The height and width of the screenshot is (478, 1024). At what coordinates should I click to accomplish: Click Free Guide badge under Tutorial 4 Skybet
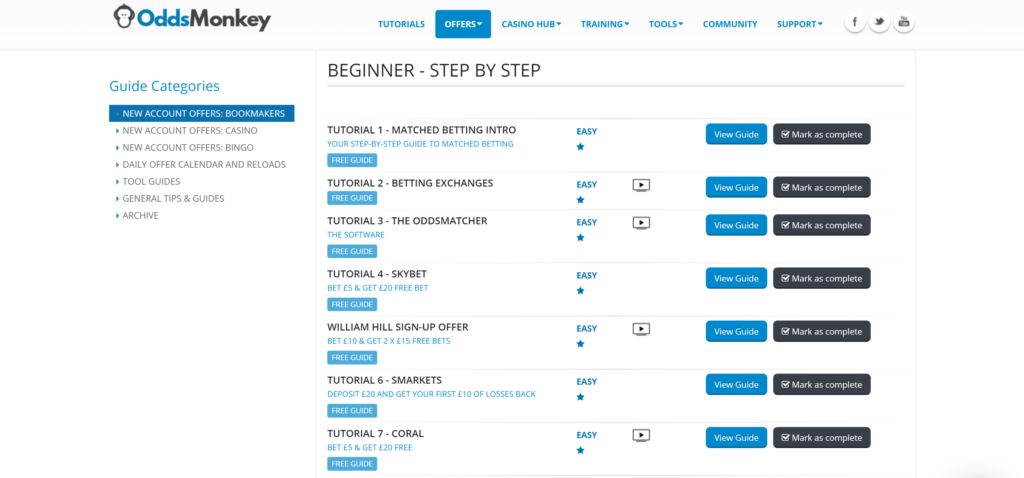[x=352, y=304]
